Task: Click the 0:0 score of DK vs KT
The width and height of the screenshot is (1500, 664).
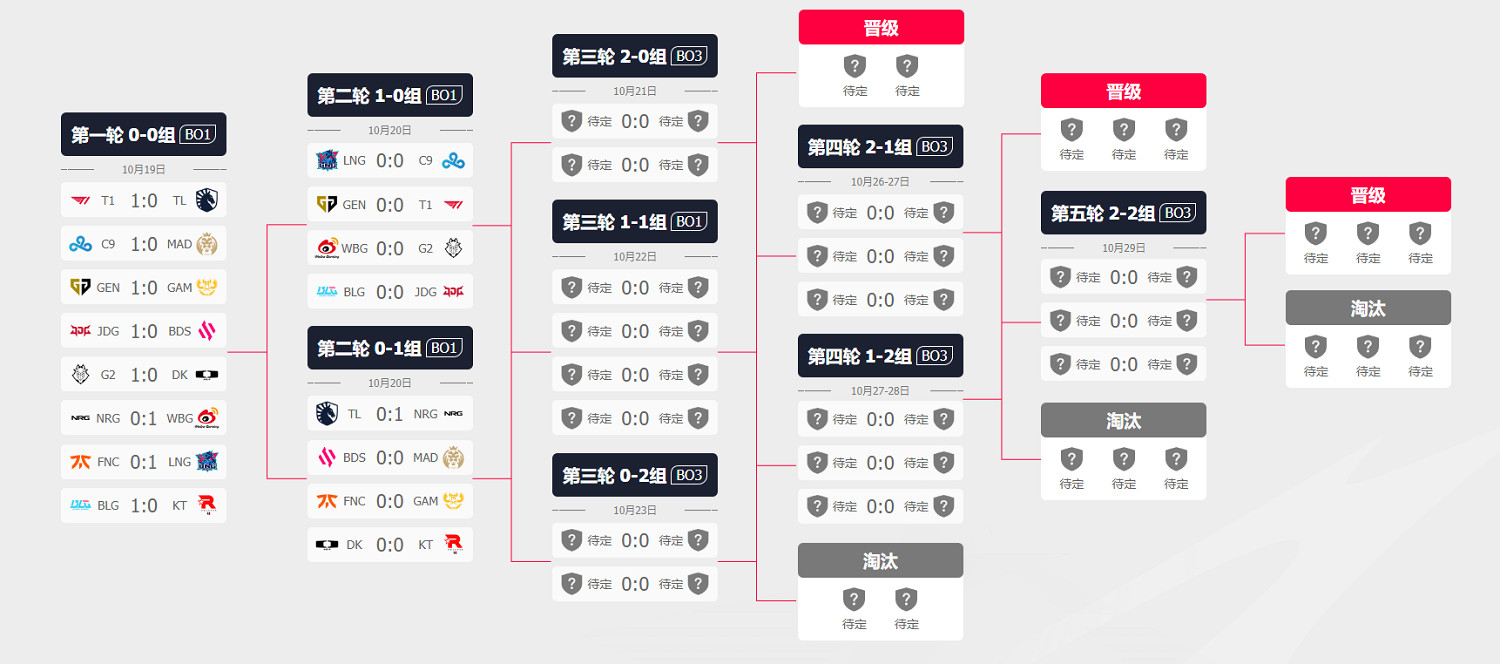Action: 390,545
